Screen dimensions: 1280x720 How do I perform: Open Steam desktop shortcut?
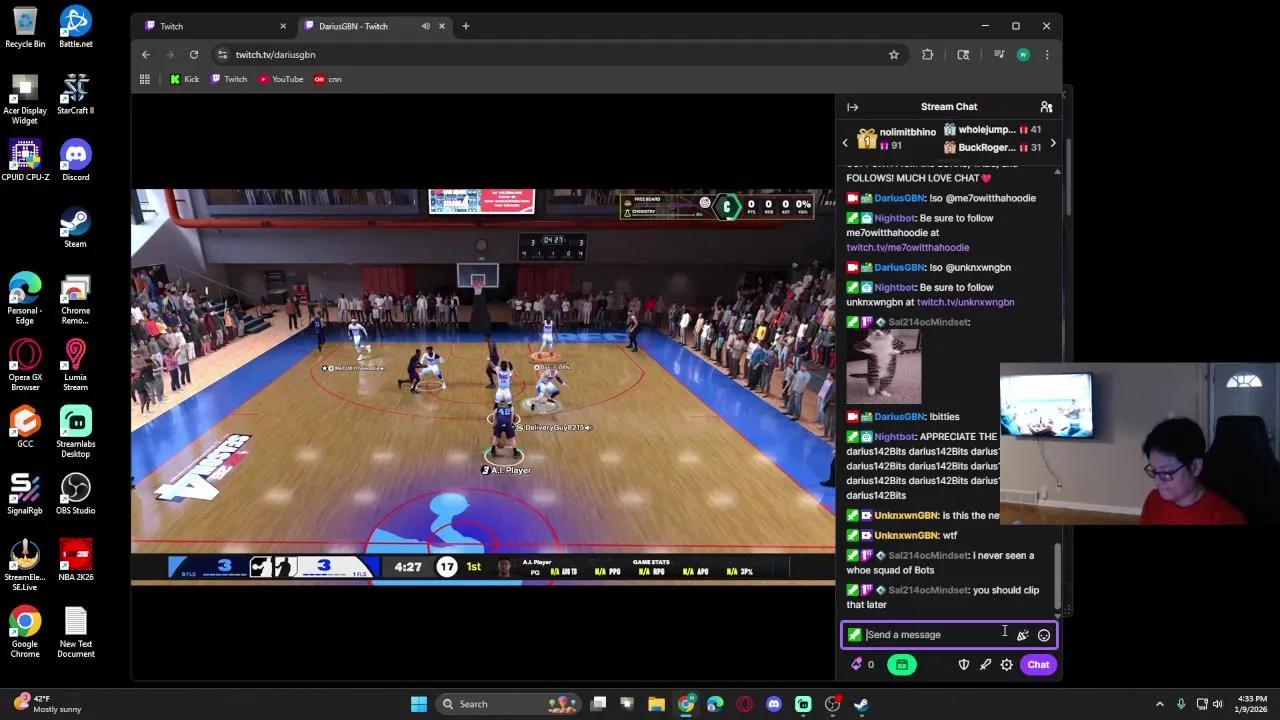click(76, 229)
